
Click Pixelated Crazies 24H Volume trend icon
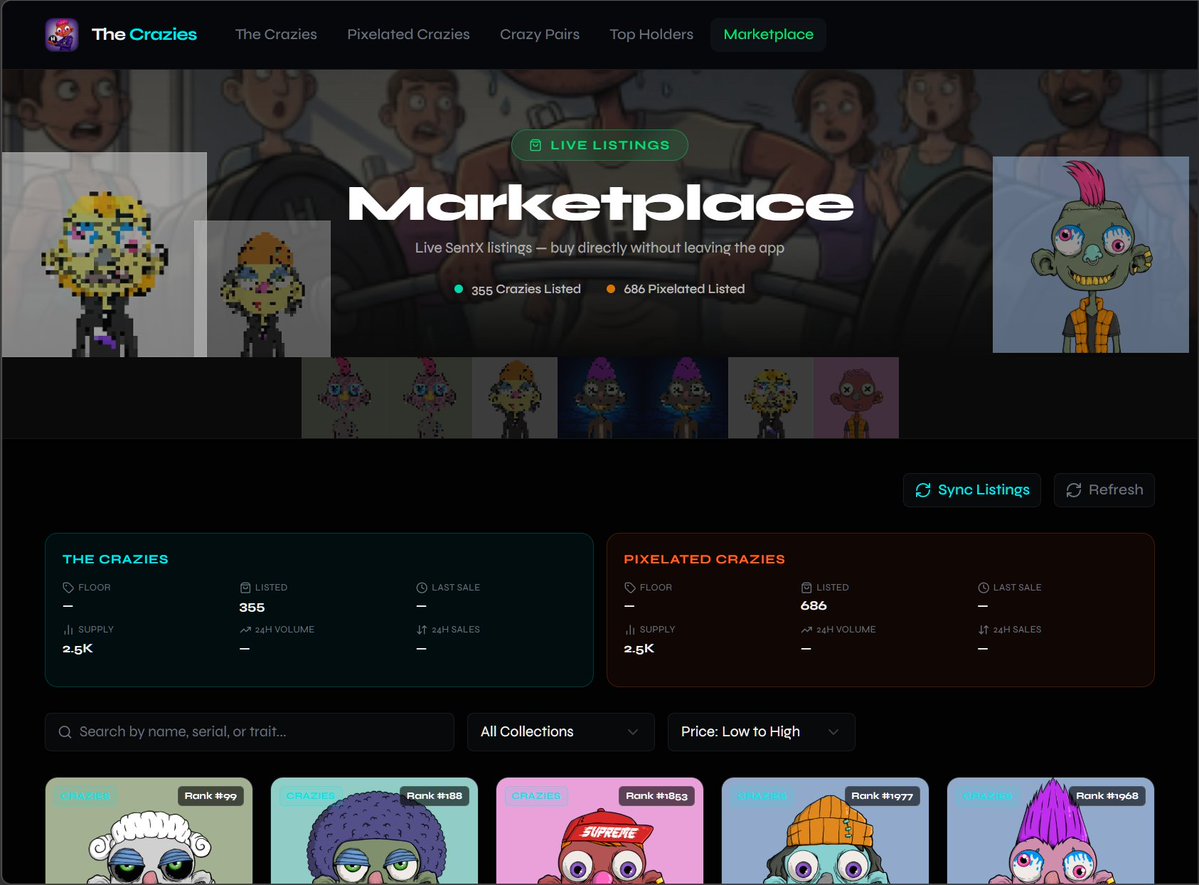point(807,630)
